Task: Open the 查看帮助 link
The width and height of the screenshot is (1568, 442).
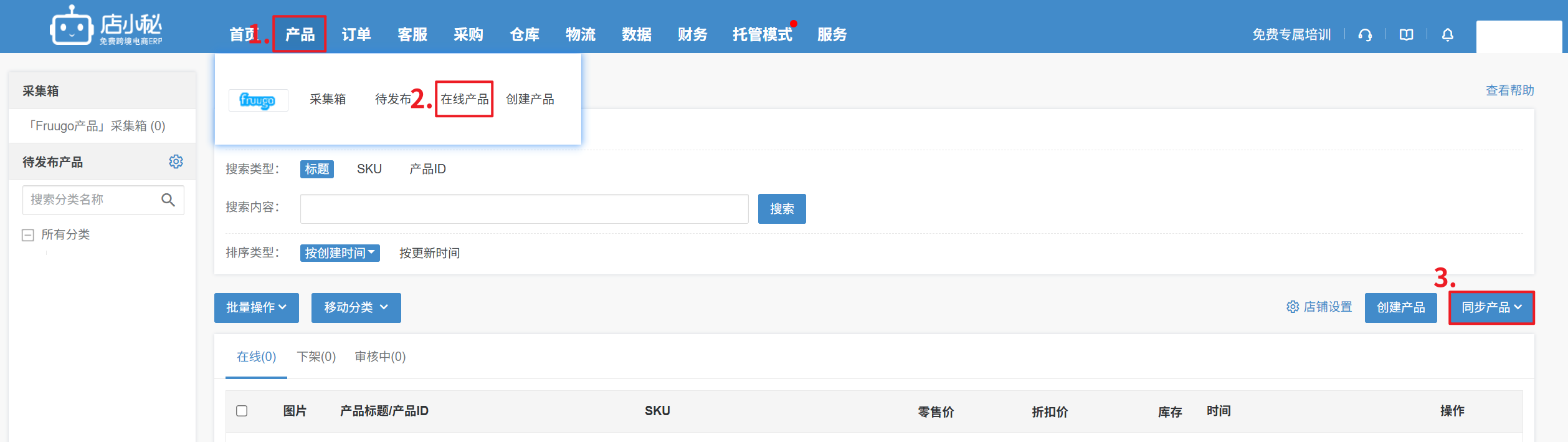Action: point(1509,91)
